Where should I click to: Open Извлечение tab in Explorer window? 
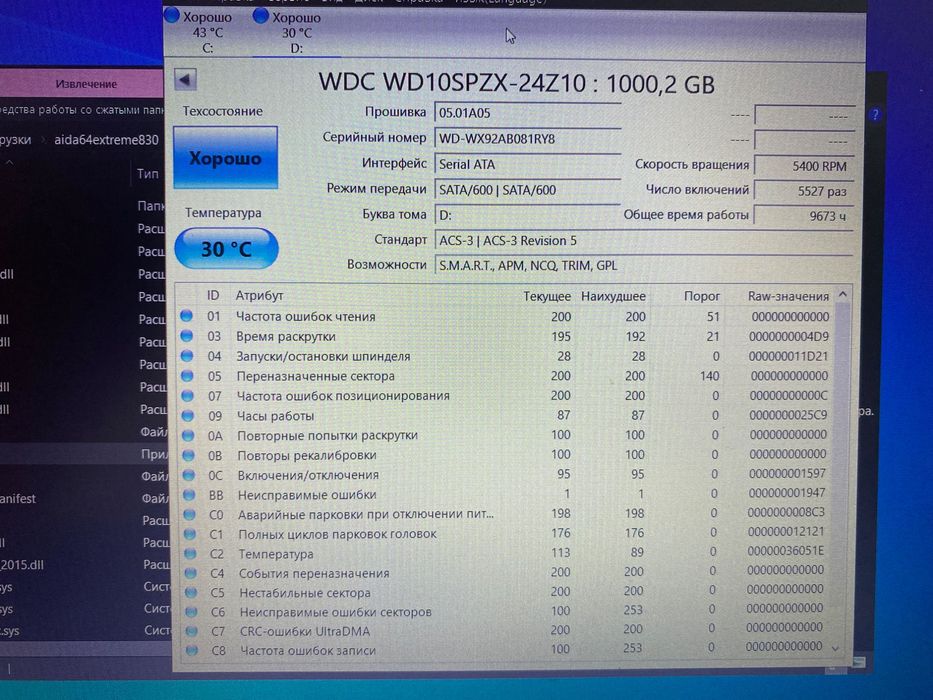[x=86, y=84]
